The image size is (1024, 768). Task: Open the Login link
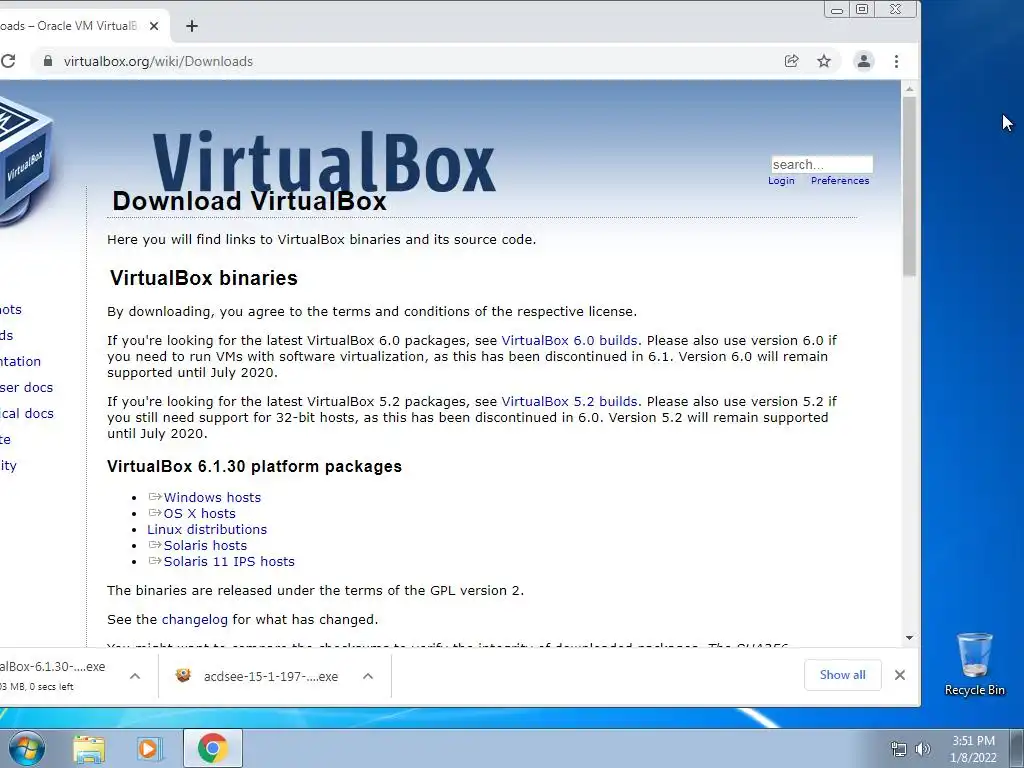[781, 180]
